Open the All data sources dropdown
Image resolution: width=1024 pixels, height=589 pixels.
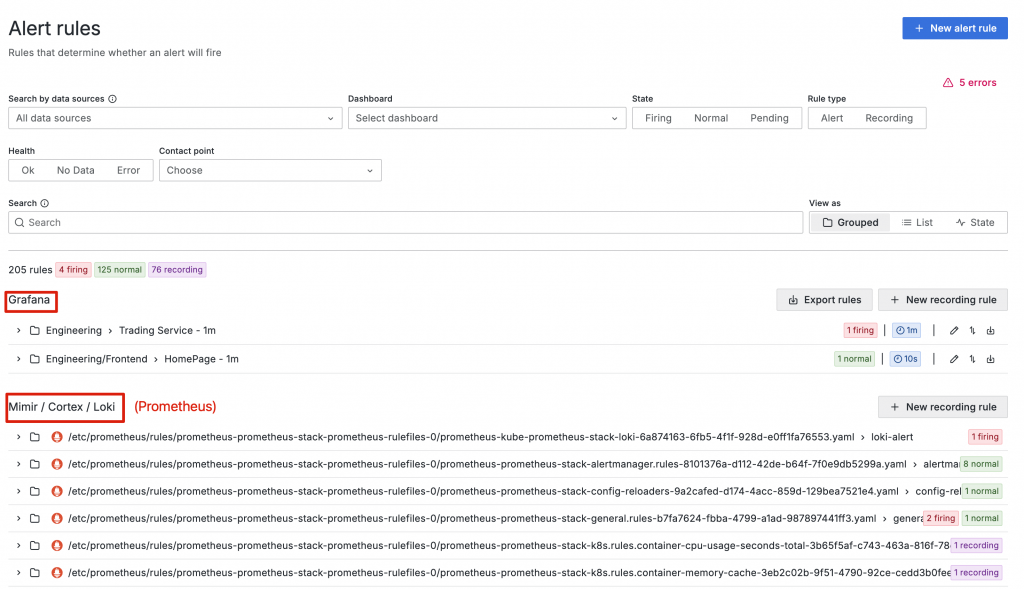pyautogui.click(x=175, y=118)
